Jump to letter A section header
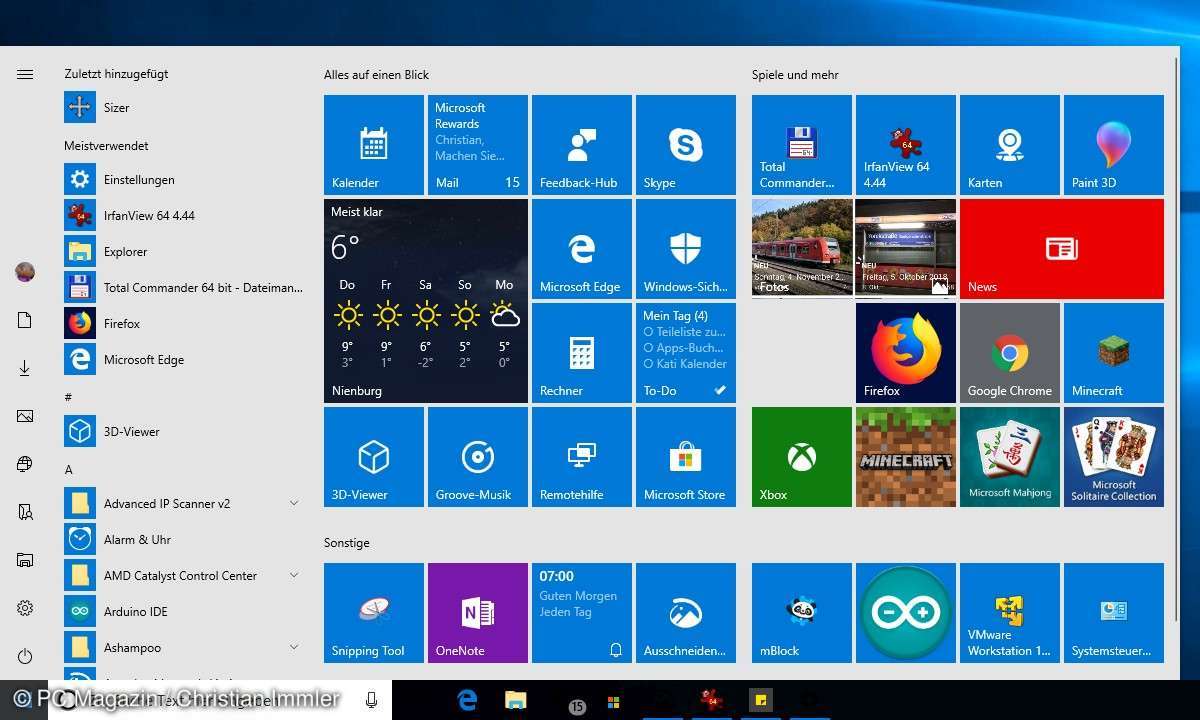 tap(68, 469)
